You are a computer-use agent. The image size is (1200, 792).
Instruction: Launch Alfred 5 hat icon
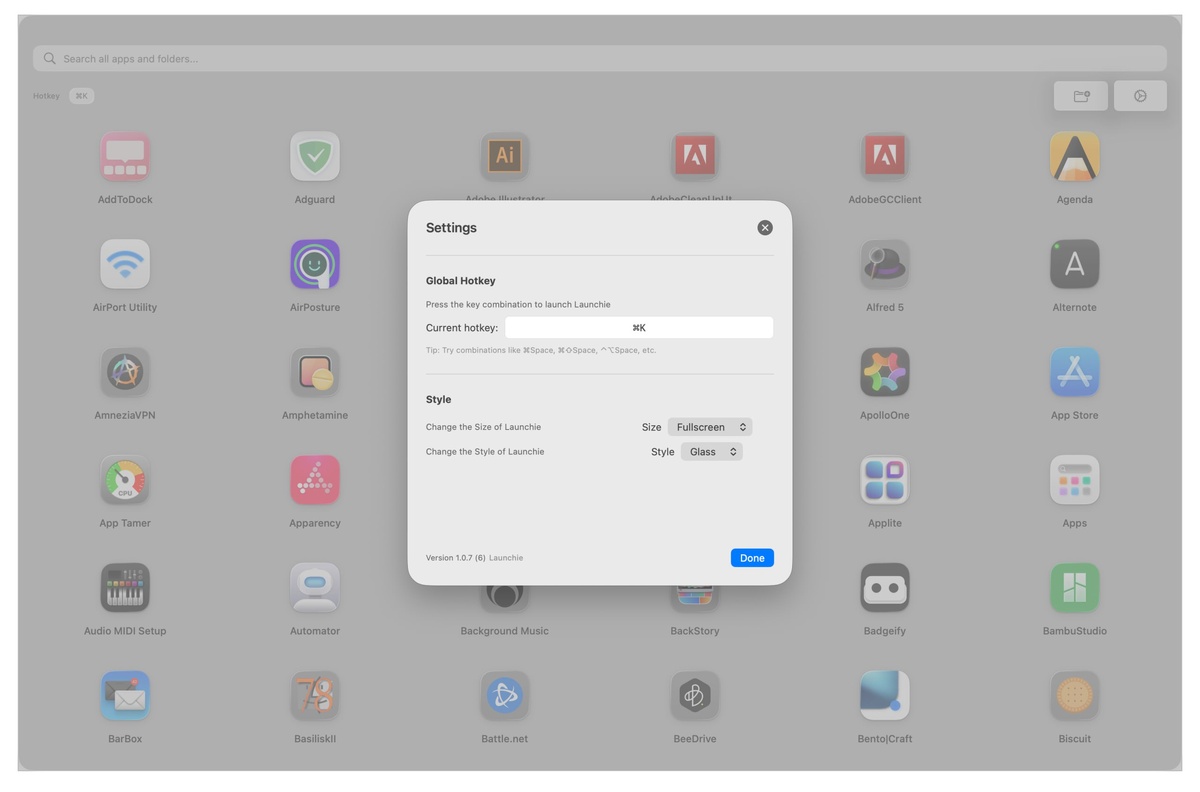click(x=885, y=265)
